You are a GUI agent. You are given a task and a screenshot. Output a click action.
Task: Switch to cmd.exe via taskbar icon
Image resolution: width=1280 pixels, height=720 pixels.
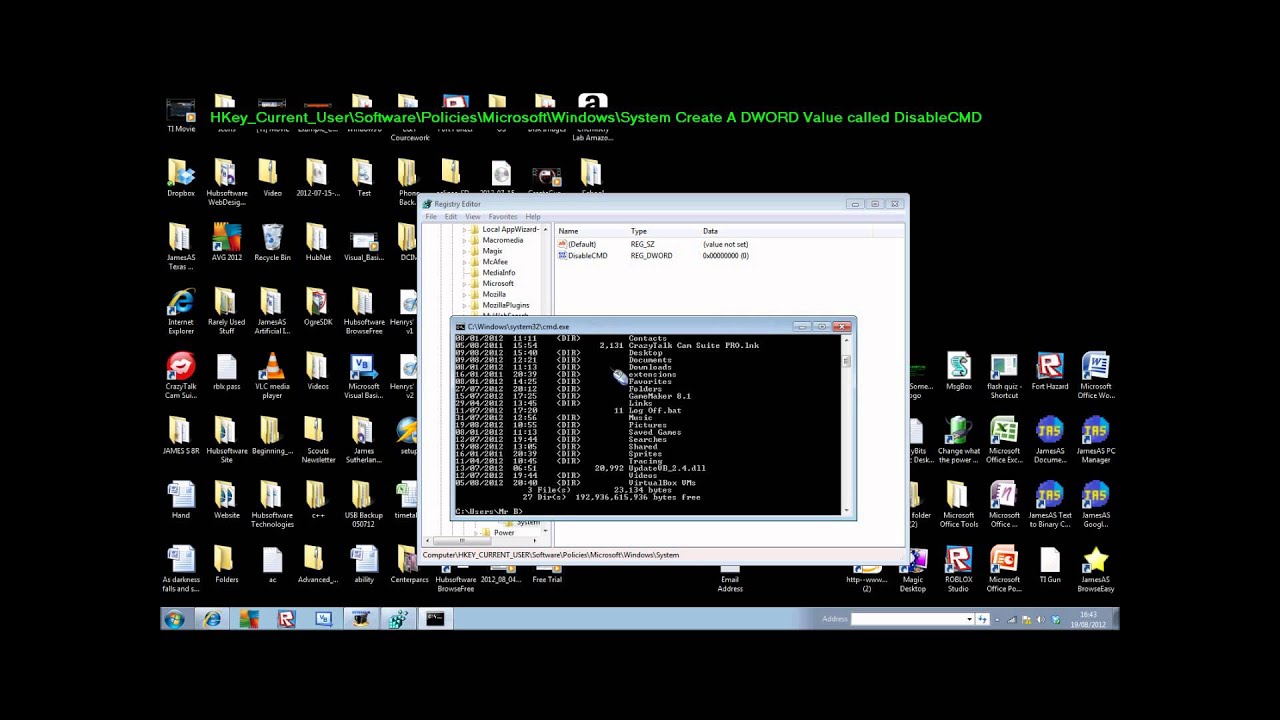[435, 619]
